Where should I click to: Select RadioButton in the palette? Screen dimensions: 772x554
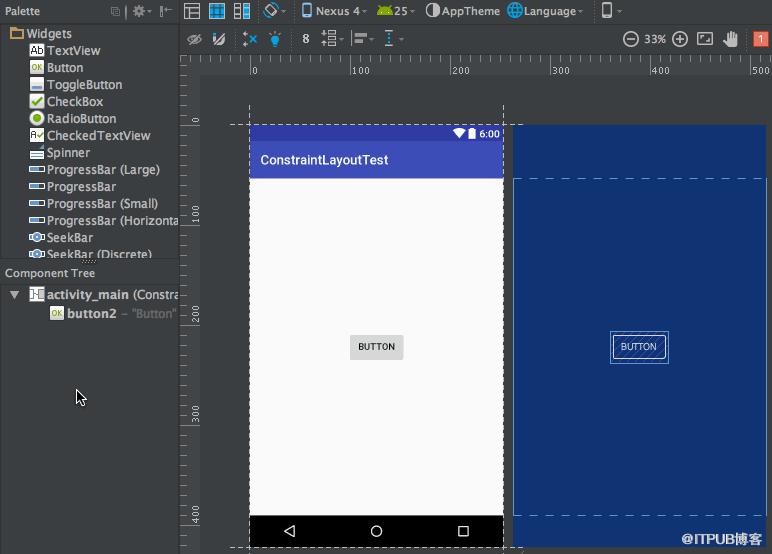[x=73, y=119]
